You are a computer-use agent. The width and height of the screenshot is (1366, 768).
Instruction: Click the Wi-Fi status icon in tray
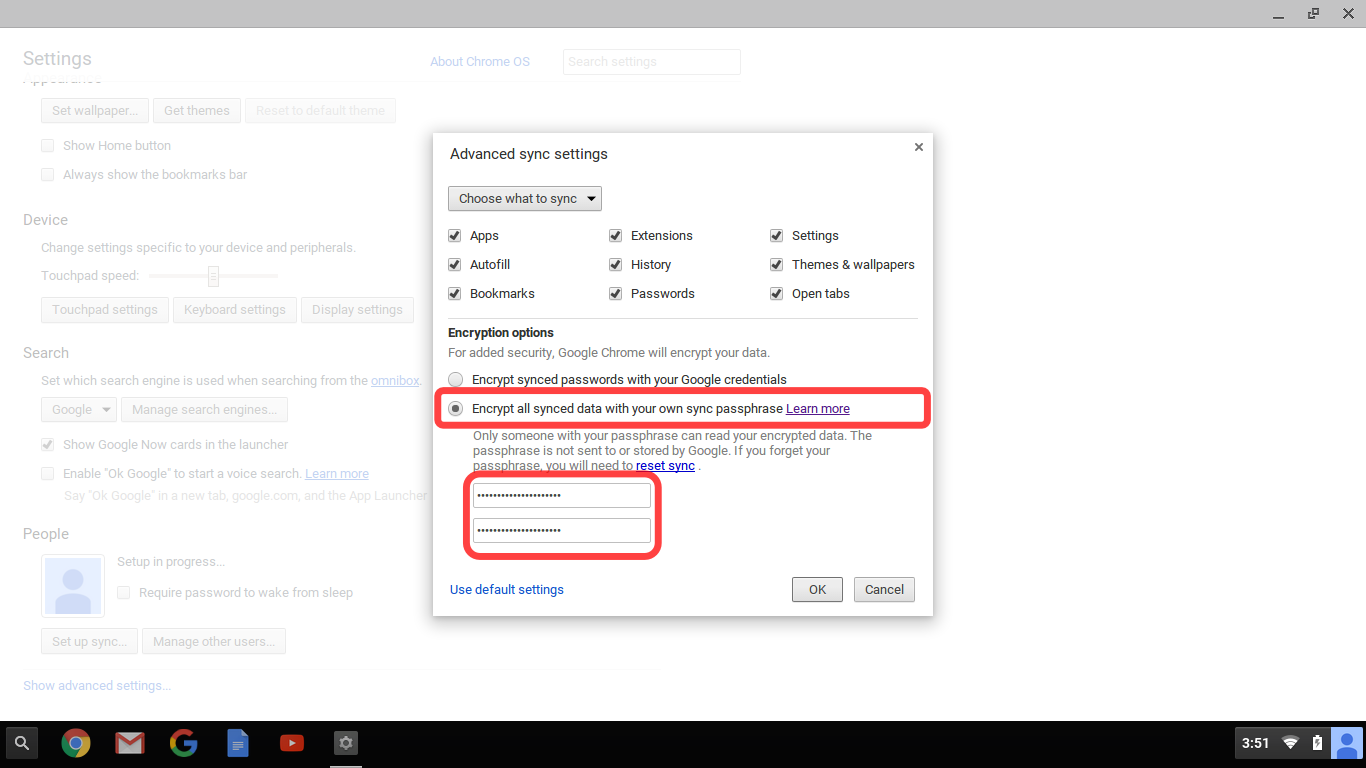point(1290,743)
